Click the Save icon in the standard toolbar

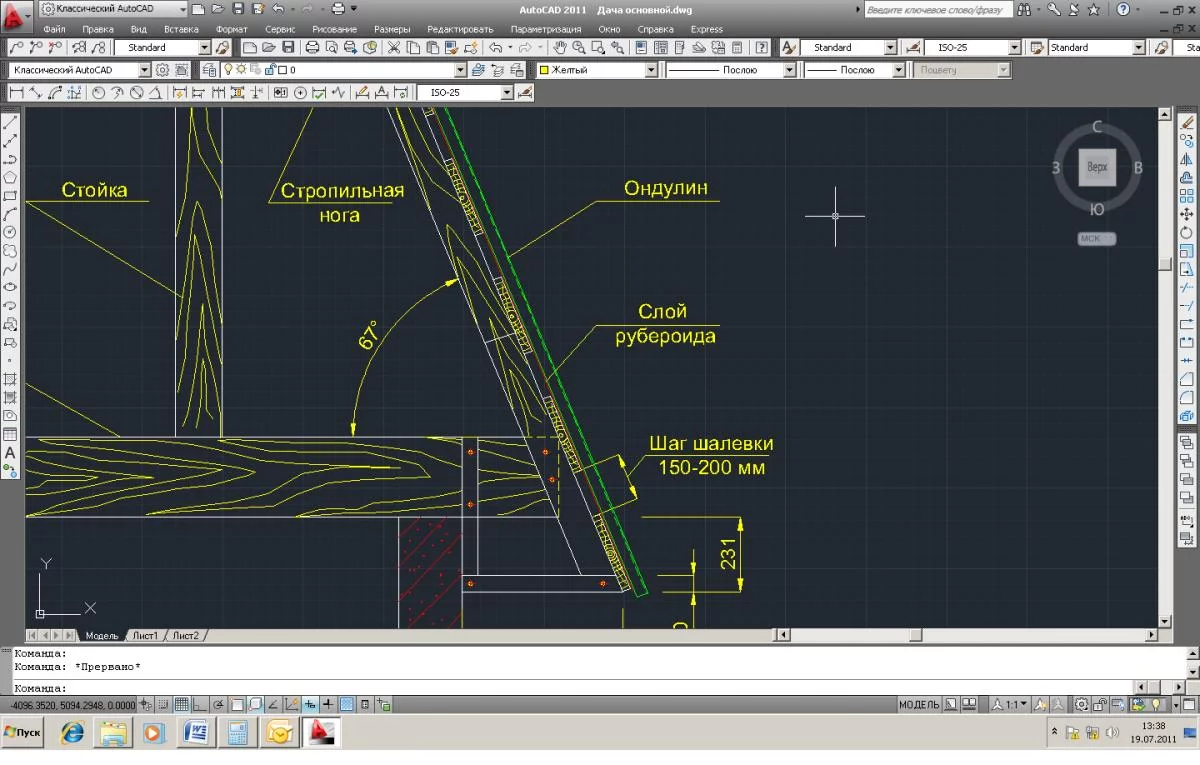288,48
